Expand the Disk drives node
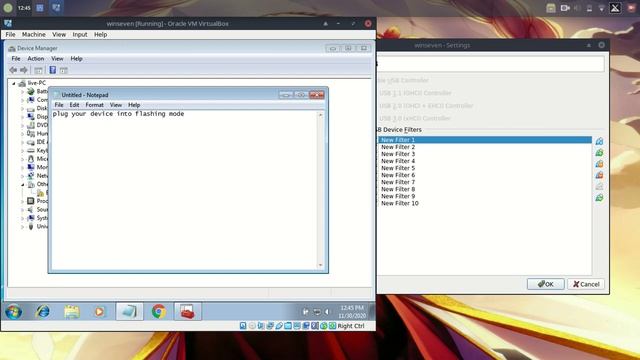The image size is (640, 360). coord(22,109)
